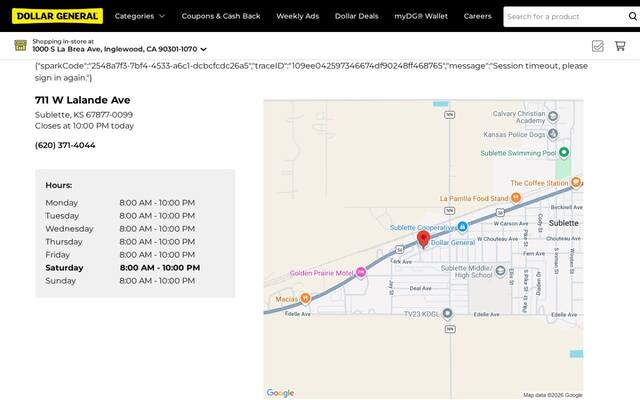Click the Session timeout error message
The image size is (640, 400).
click(x=311, y=71)
